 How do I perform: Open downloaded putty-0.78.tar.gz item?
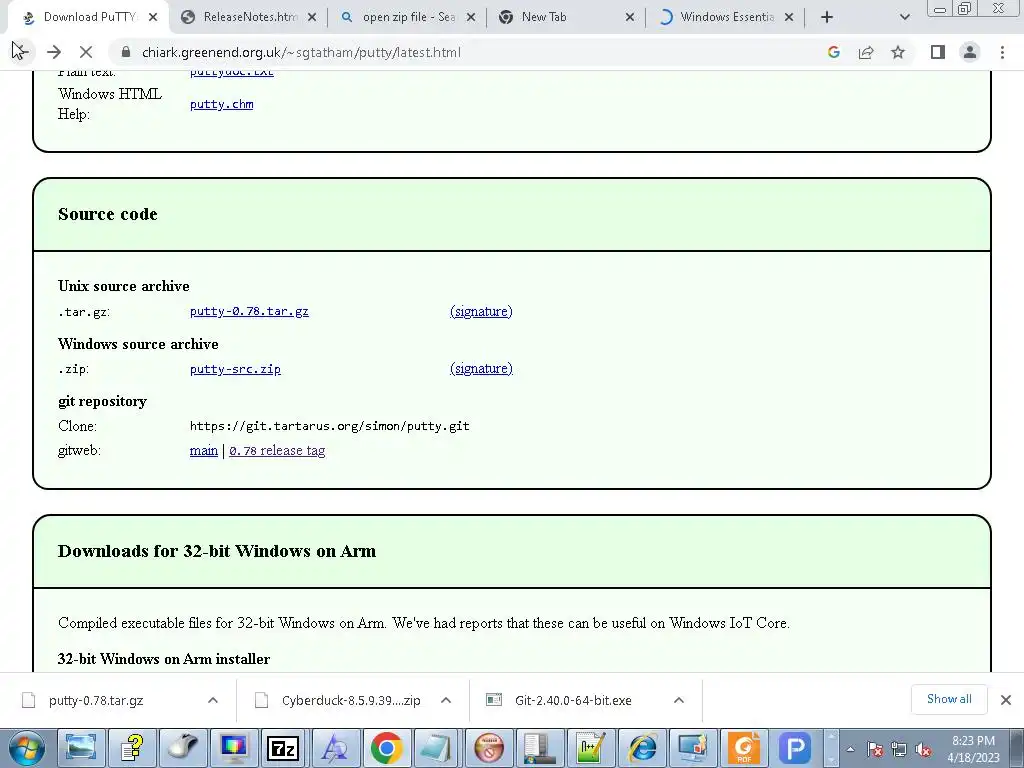pyautogui.click(x=96, y=701)
